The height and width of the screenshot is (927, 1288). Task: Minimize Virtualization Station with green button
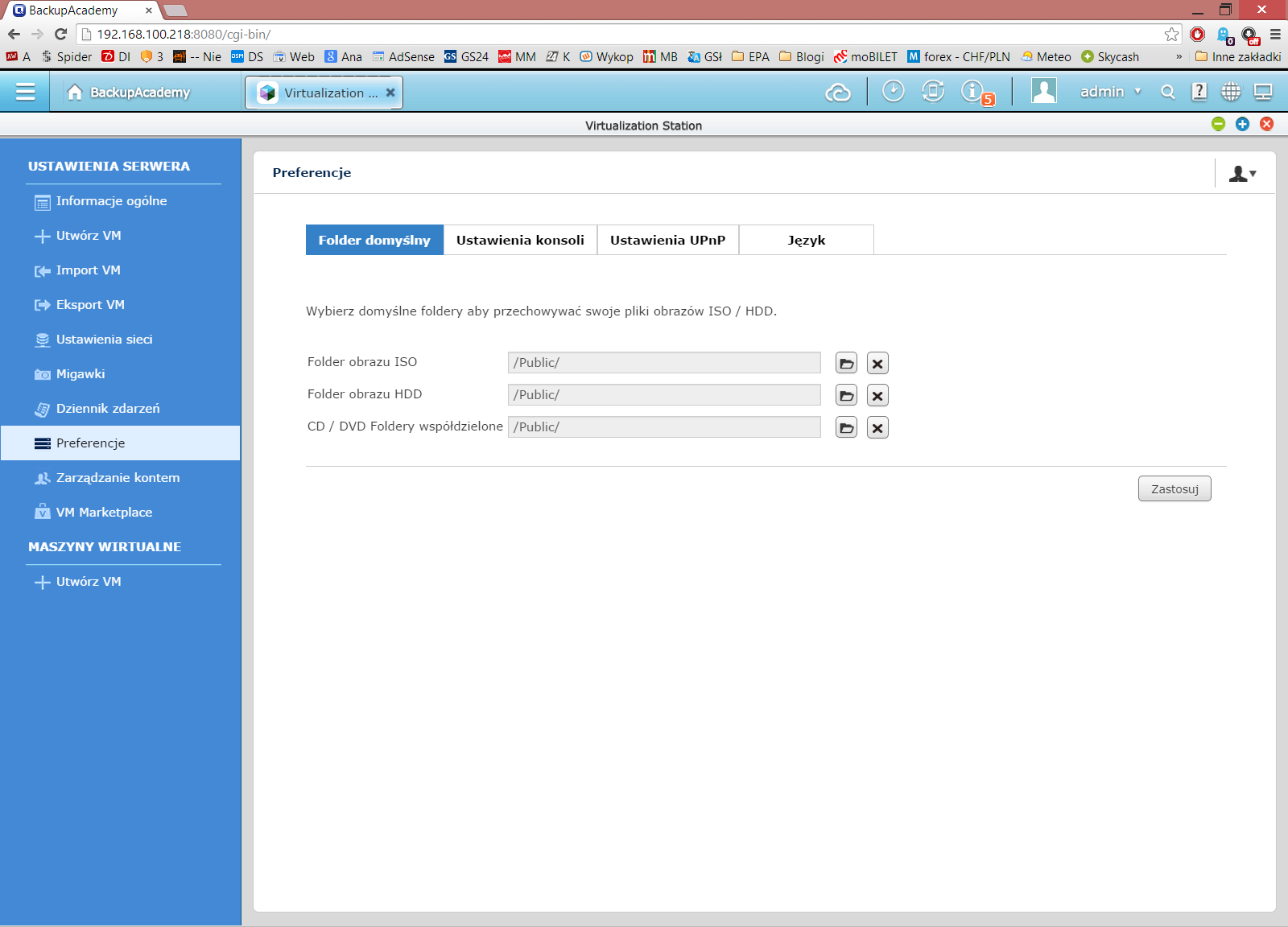point(1219,124)
